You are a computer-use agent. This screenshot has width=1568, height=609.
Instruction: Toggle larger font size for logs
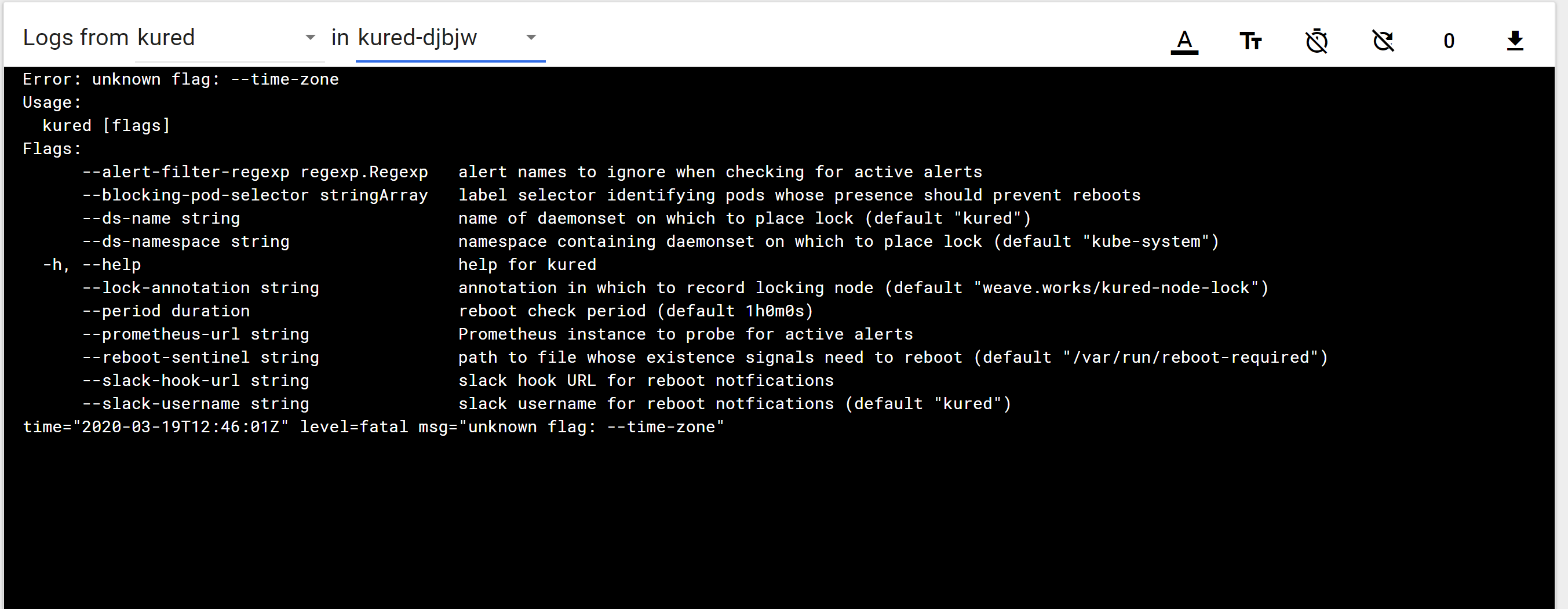pos(1251,40)
